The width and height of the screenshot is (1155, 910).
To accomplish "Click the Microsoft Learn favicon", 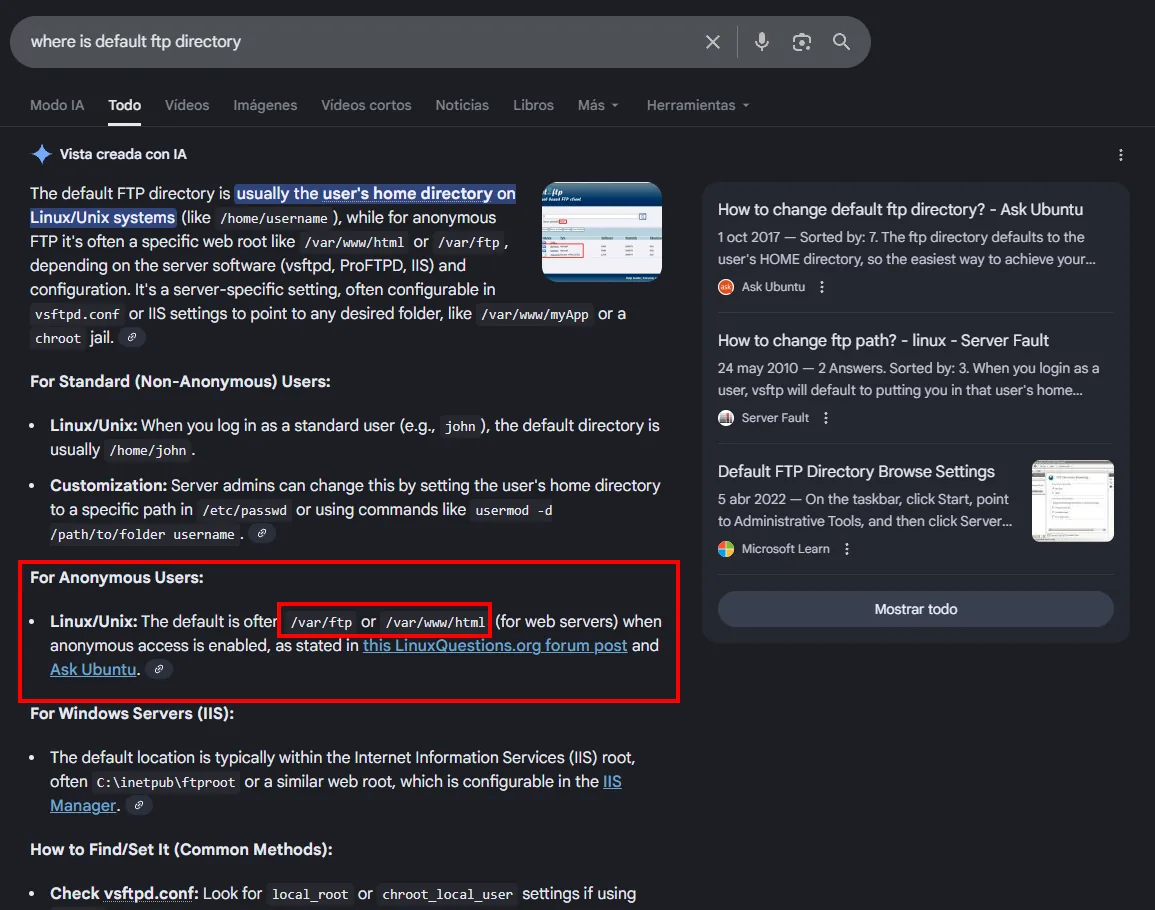I will pos(726,549).
